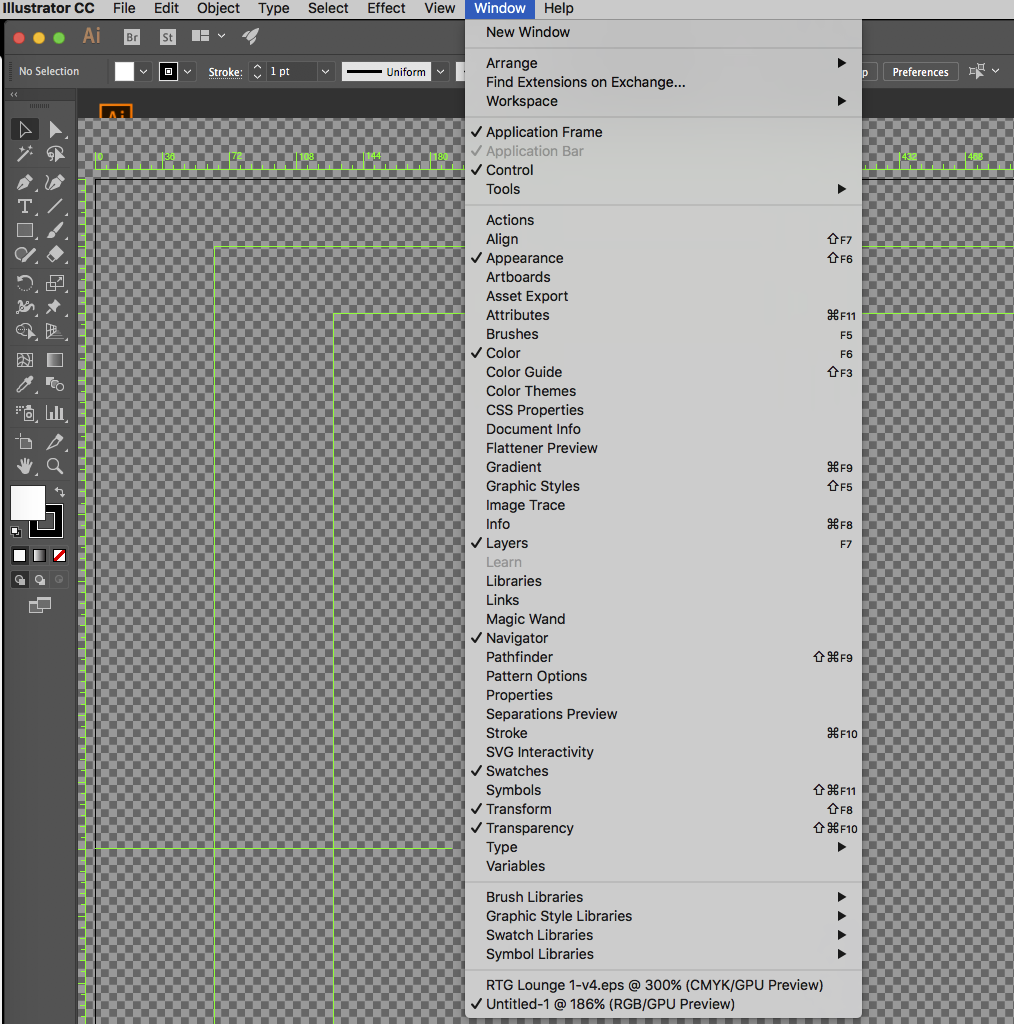The height and width of the screenshot is (1024, 1014).
Task: Open the Object menu
Action: click(218, 8)
